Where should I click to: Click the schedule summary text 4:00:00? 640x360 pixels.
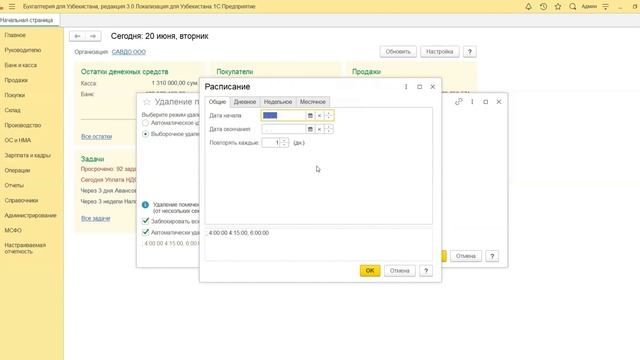(239, 233)
